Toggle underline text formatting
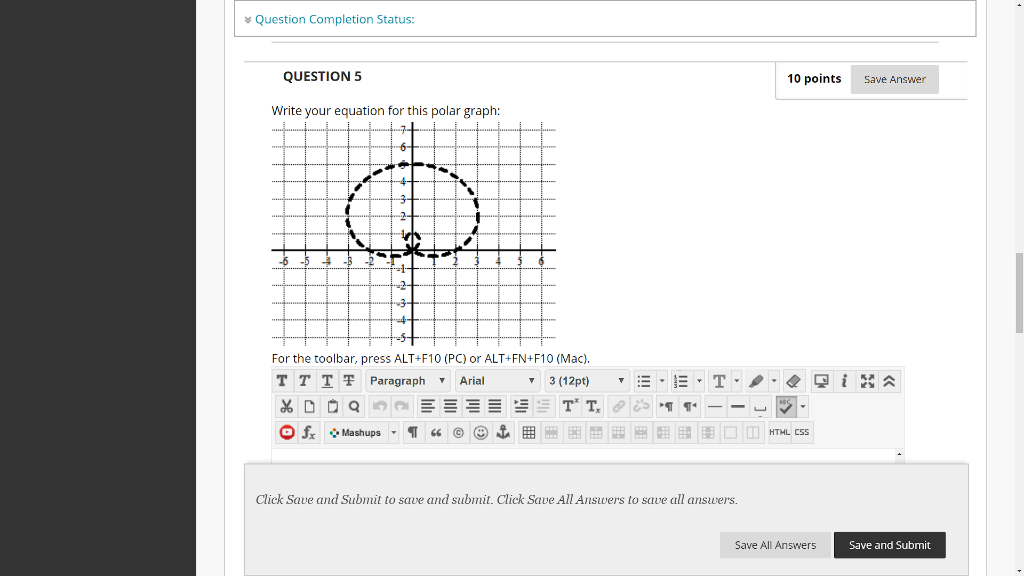The image size is (1024, 576). pos(327,381)
